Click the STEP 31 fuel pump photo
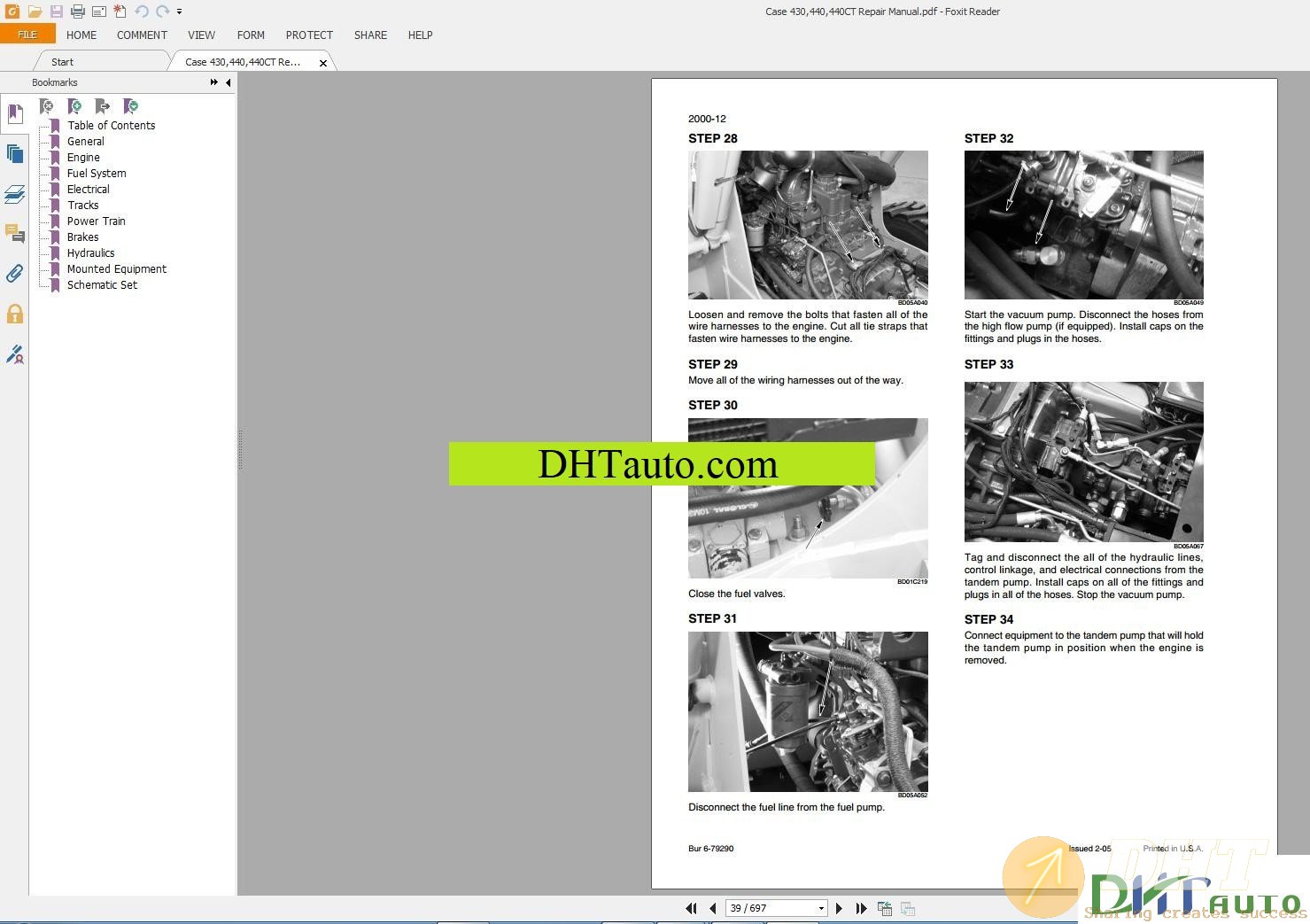The width and height of the screenshot is (1310, 924). [808, 711]
